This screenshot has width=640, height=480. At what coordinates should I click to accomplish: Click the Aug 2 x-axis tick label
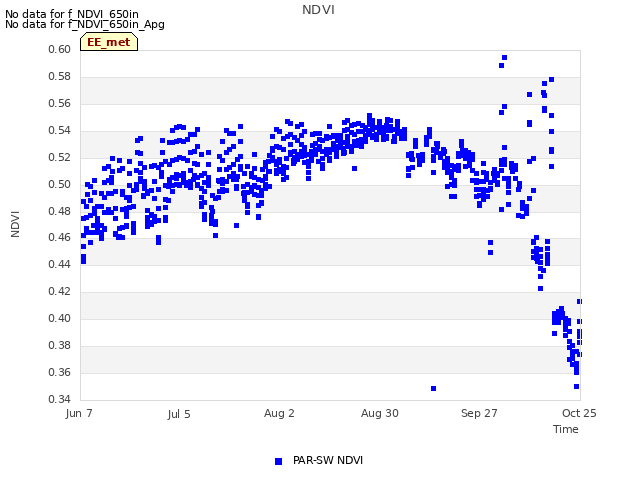279,413
